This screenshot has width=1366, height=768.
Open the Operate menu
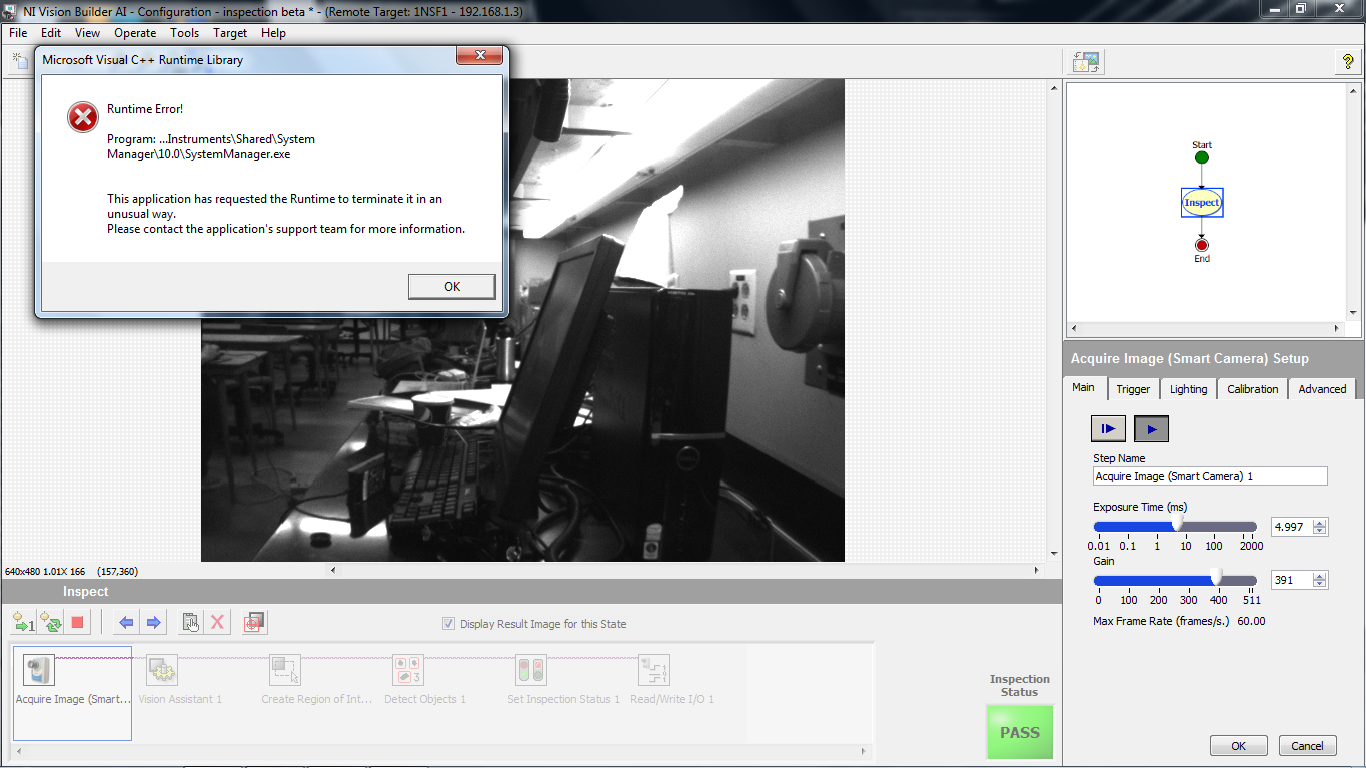click(135, 33)
